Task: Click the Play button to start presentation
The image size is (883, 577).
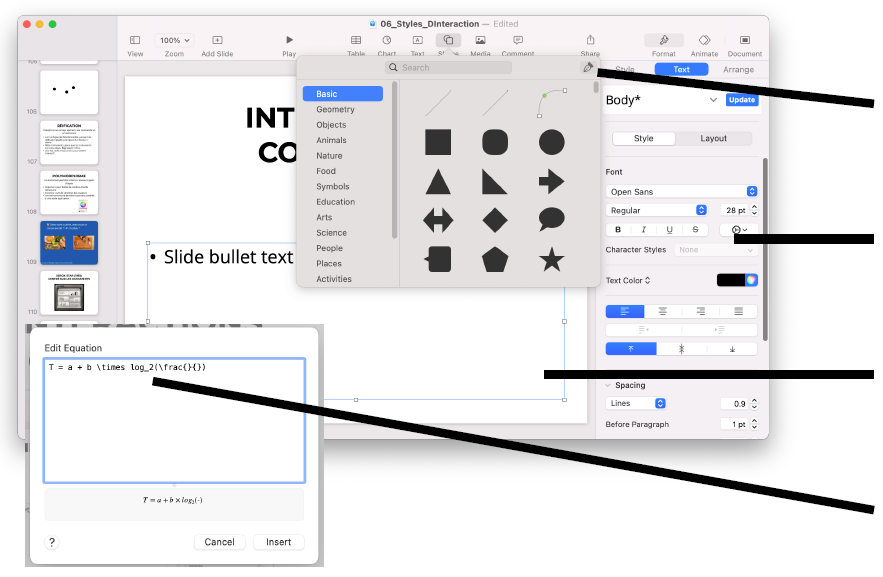Action: click(288, 41)
